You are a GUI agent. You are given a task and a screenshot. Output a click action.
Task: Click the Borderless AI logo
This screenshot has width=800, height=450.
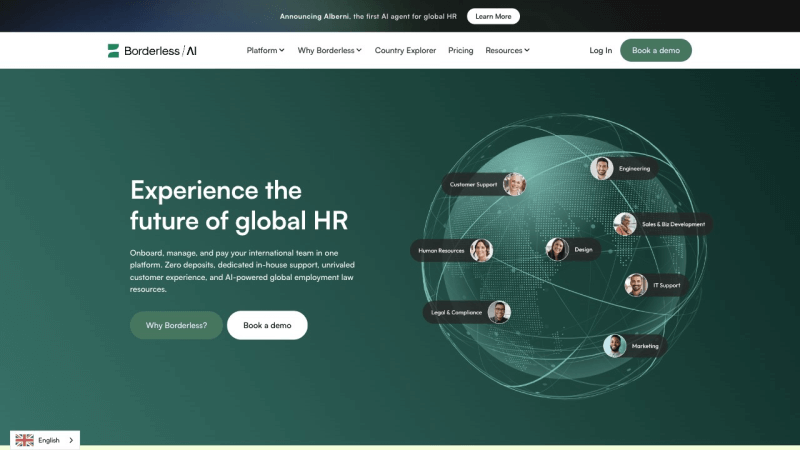(152, 50)
